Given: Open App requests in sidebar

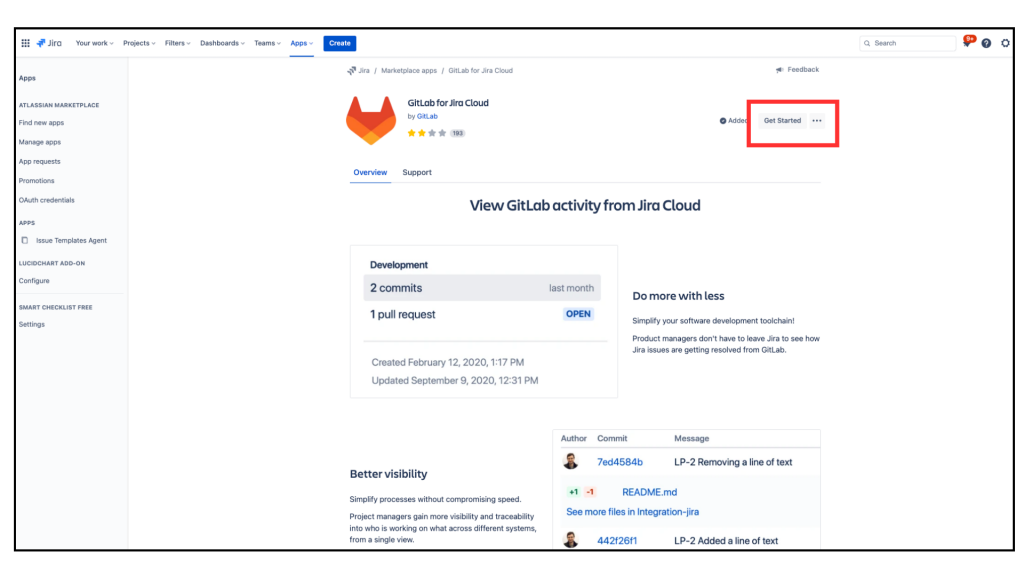Looking at the screenshot, I should tap(39, 161).
